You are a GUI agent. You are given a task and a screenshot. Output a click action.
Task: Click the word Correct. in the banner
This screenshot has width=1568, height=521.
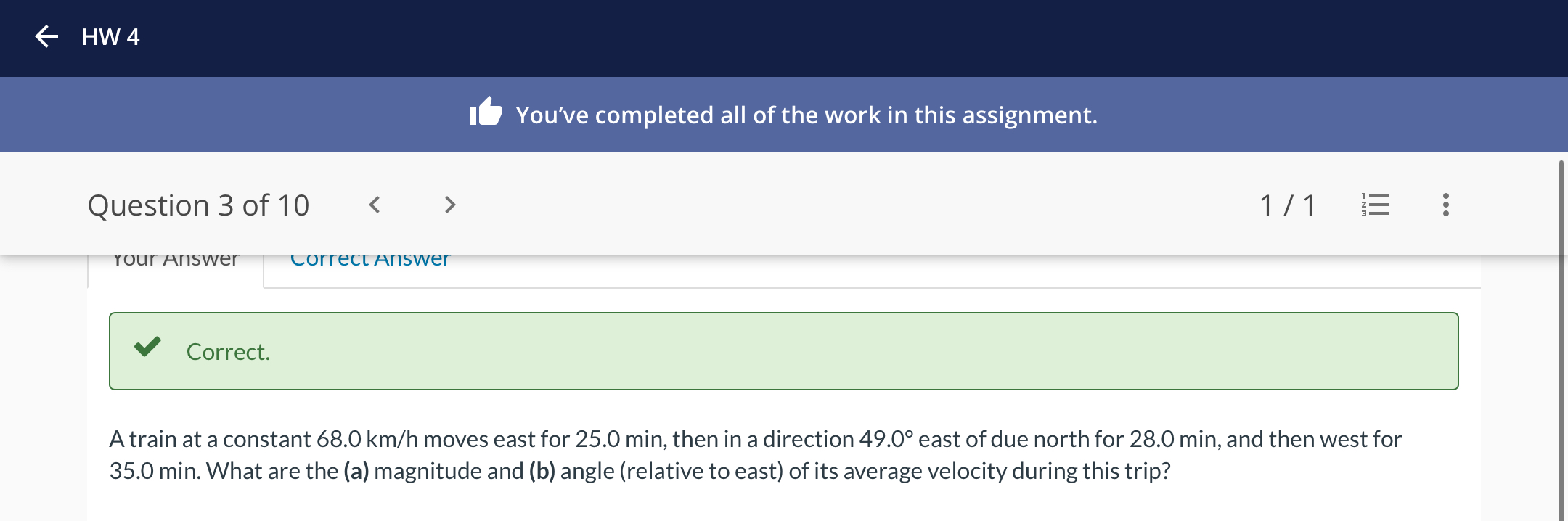(x=228, y=352)
